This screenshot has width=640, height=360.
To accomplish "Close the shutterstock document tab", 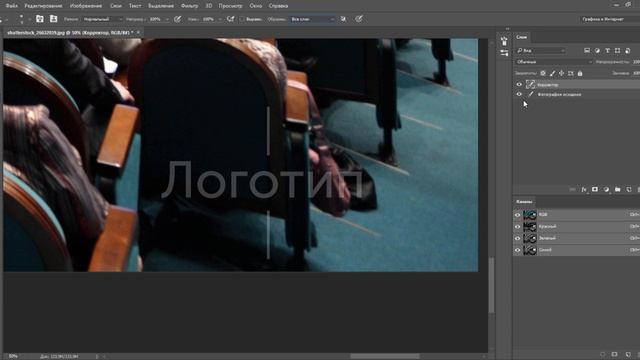I will point(138,32).
